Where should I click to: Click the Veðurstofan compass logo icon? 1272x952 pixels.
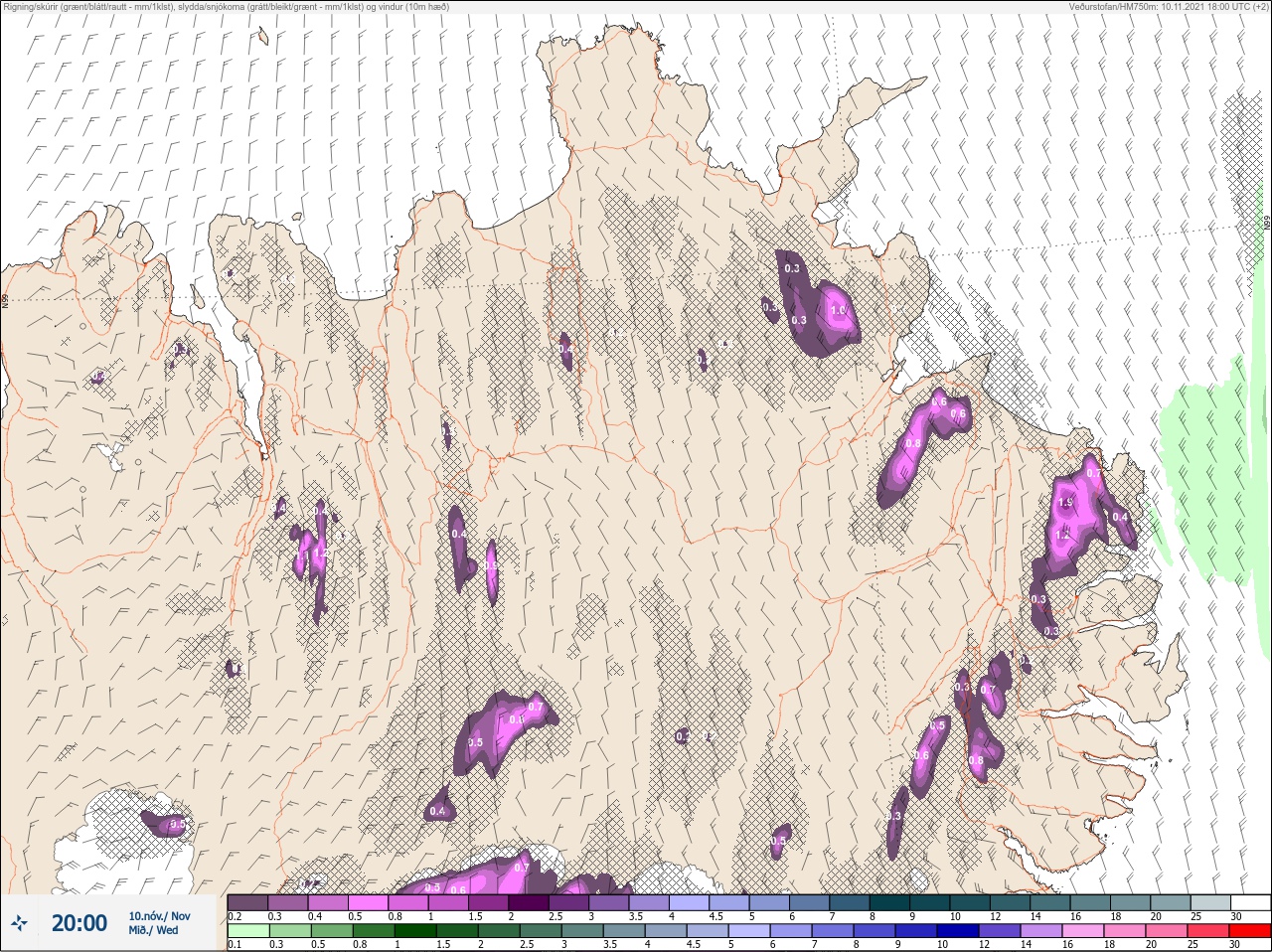(x=20, y=923)
